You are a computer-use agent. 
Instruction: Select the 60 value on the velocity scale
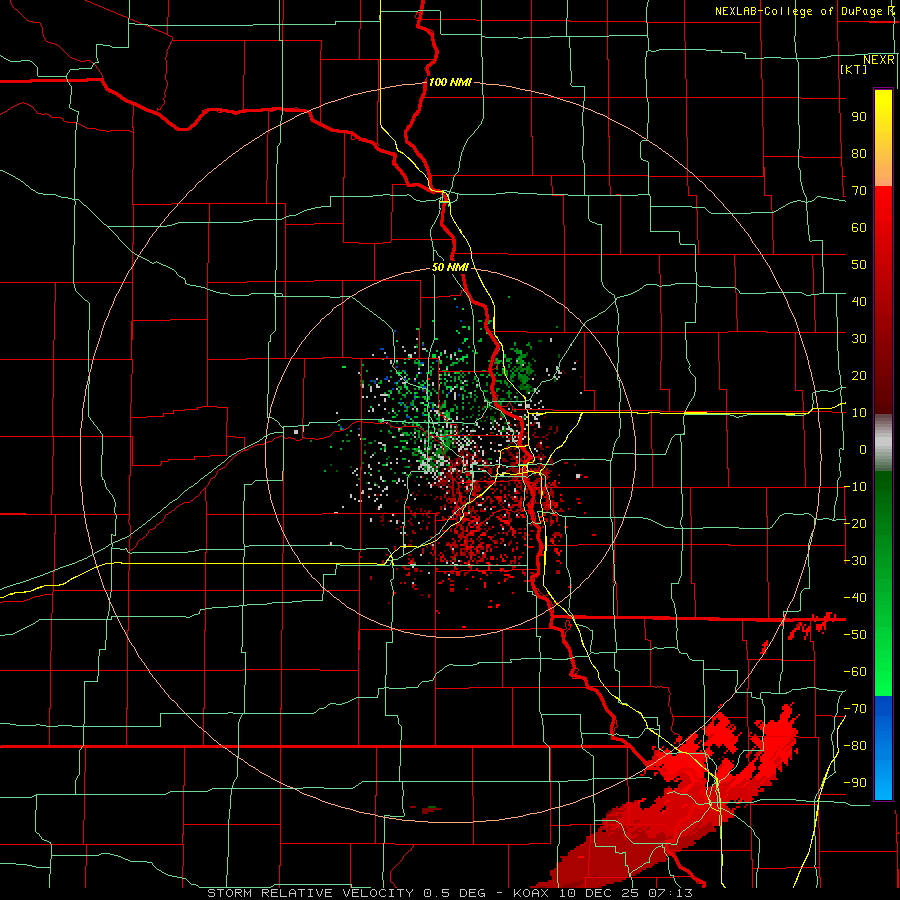point(859,227)
